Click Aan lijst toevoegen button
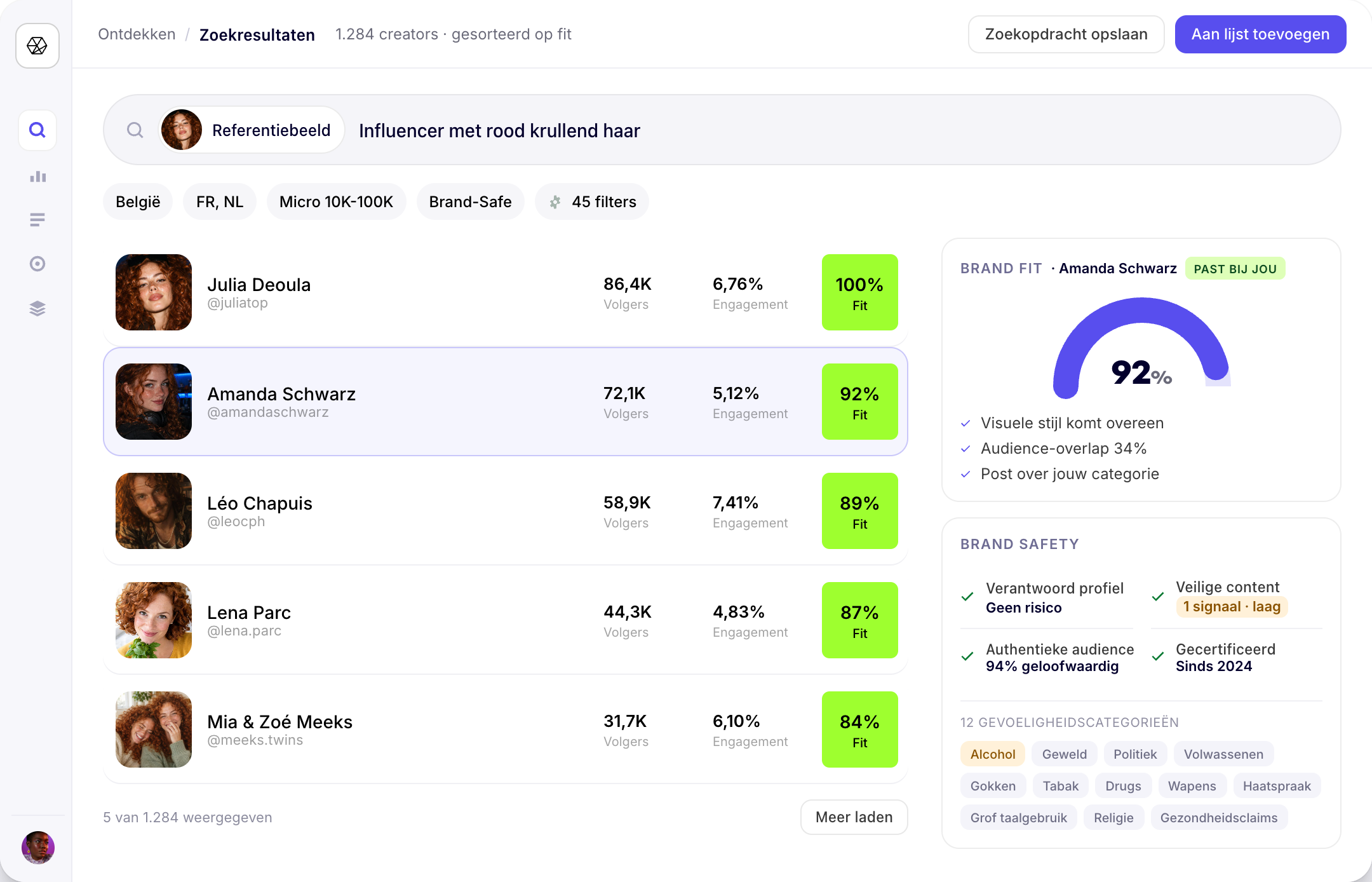The image size is (1372, 882). click(x=1260, y=34)
